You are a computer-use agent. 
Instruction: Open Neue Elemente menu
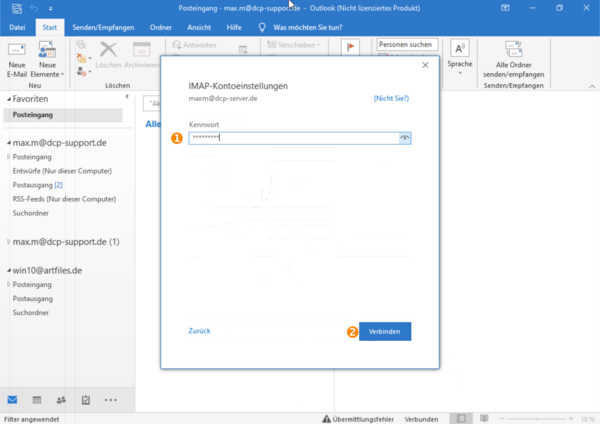pyautogui.click(x=47, y=60)
